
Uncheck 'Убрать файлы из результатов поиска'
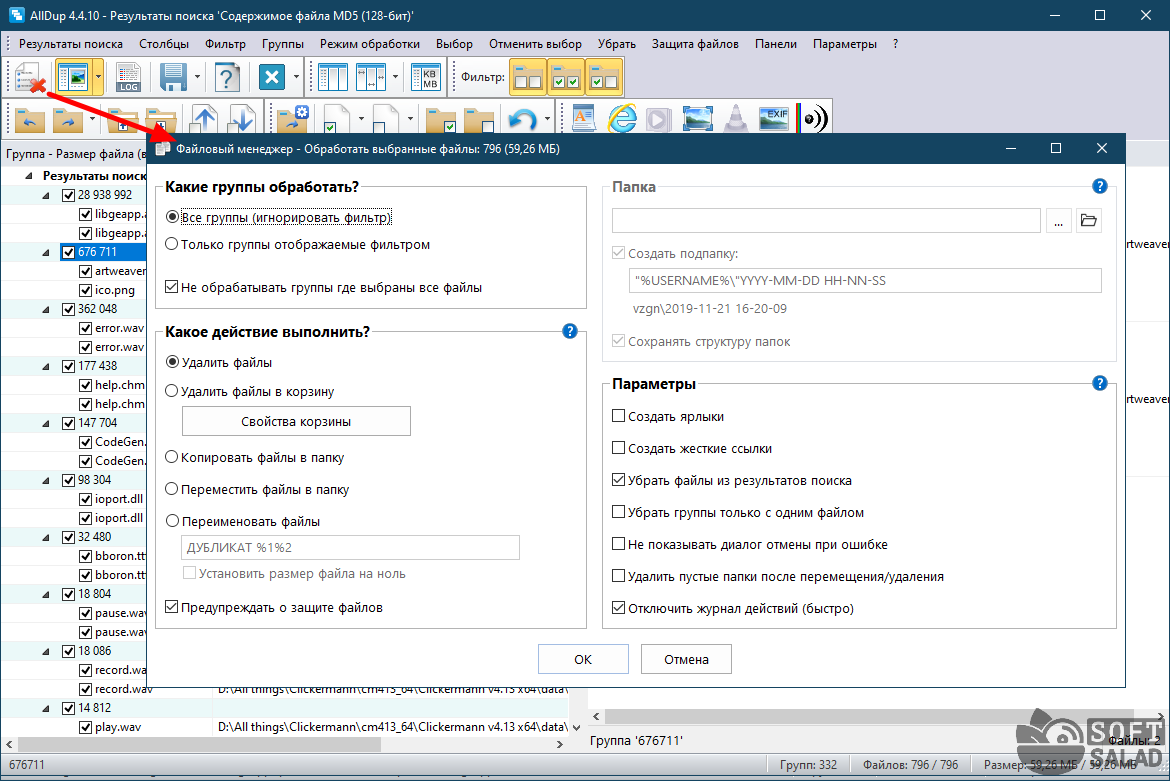pos(619,480)
